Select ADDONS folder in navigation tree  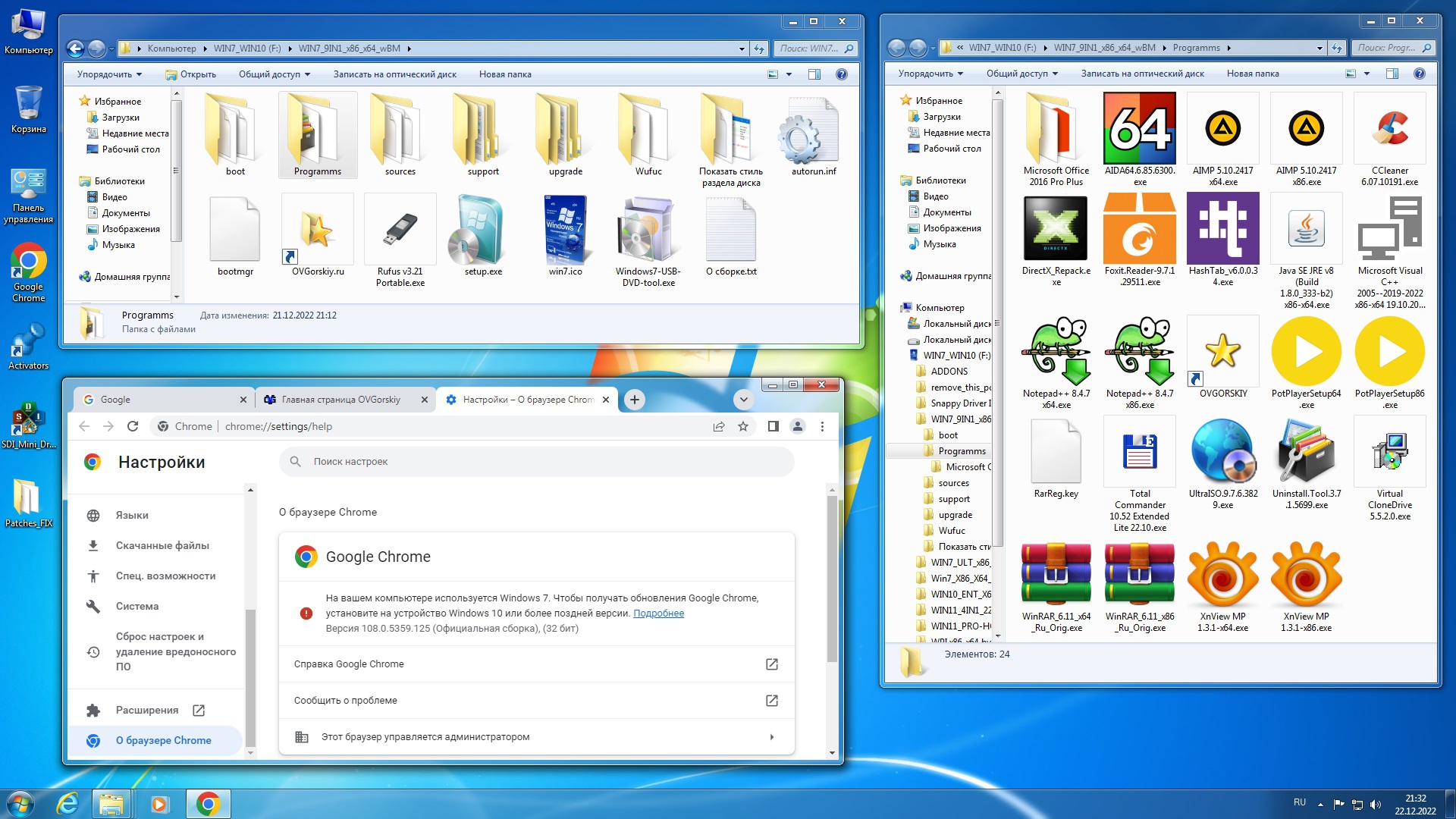point(949,372)
